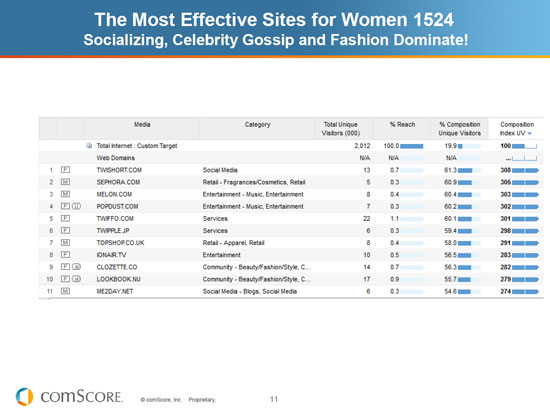This screenshot has width=550, height=409.
Task: Click the round icon in CLOZETTE.CO row
Action: pyautogui.click(x=76, y=267)
